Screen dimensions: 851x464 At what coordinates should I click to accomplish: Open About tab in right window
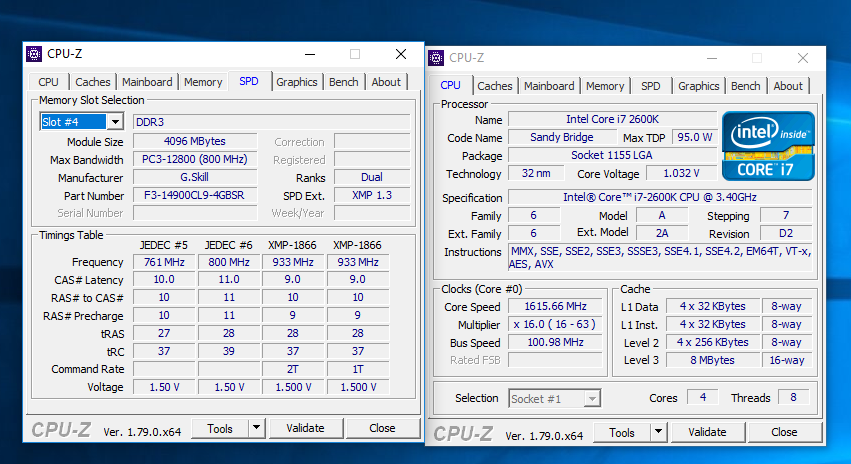click(x=788, y=86)
